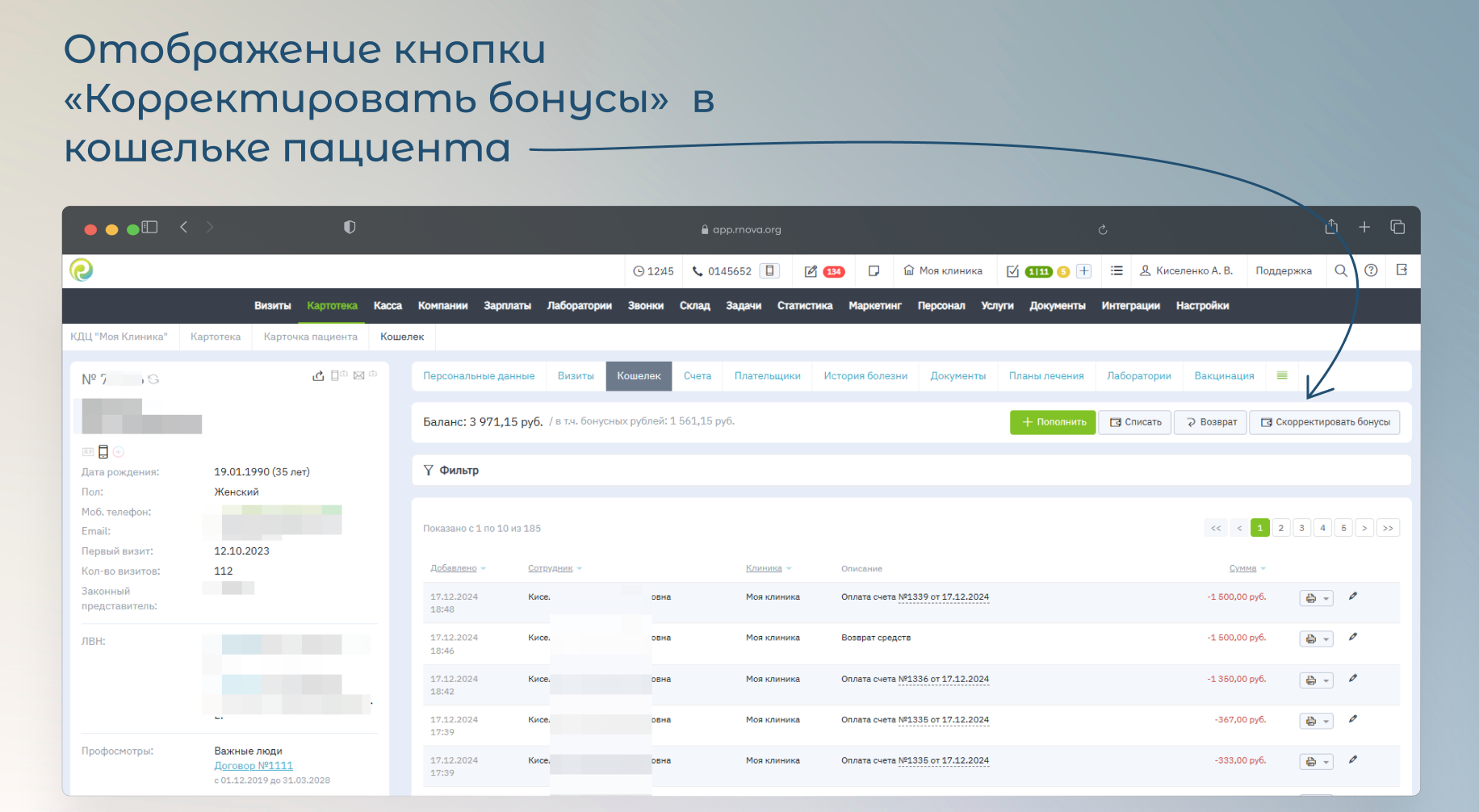
Task: Click the task checkbox icon in header
Action: (x=1012, y=271)
